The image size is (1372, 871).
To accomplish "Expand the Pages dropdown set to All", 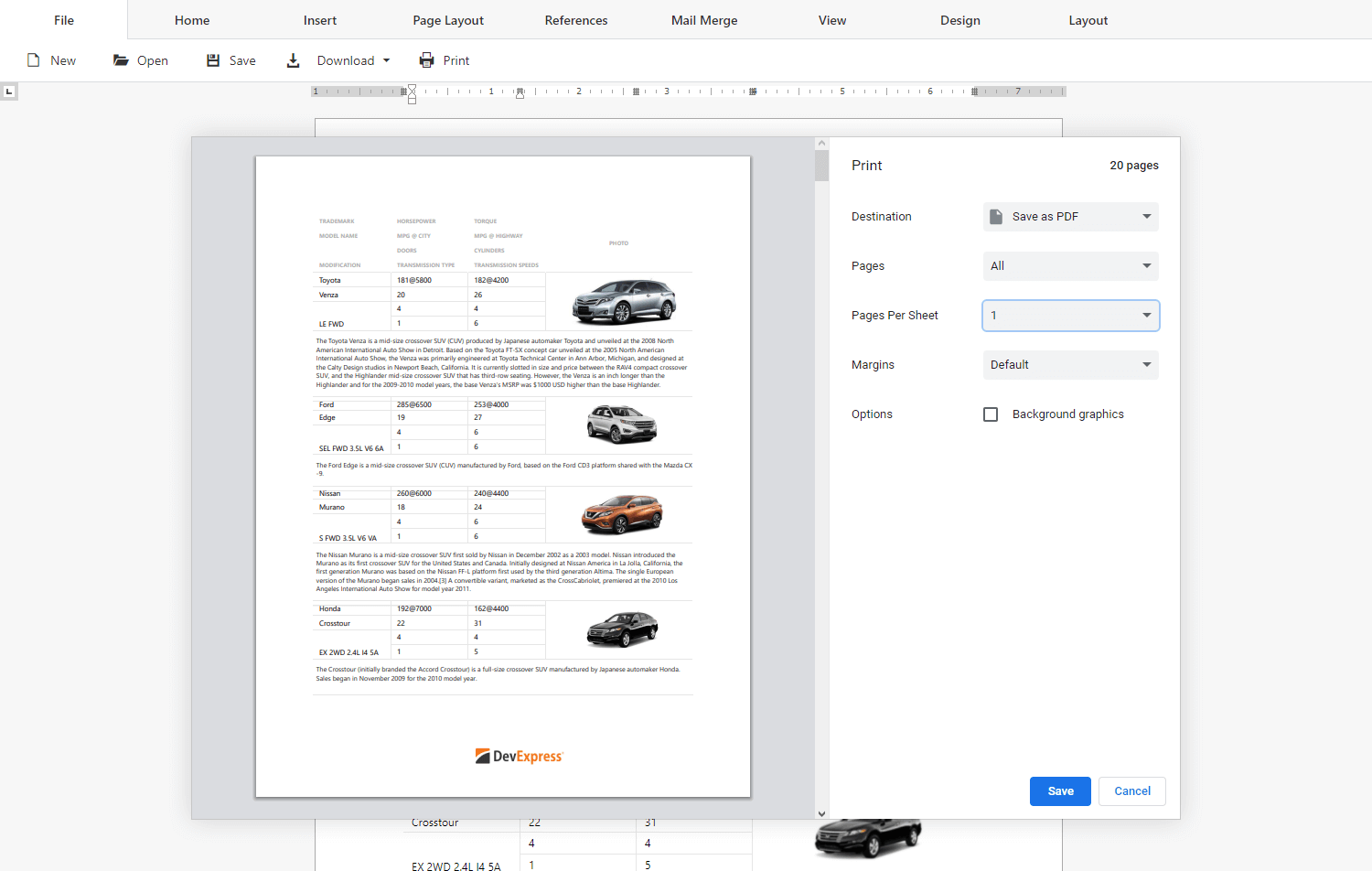I will [1070, 266].
